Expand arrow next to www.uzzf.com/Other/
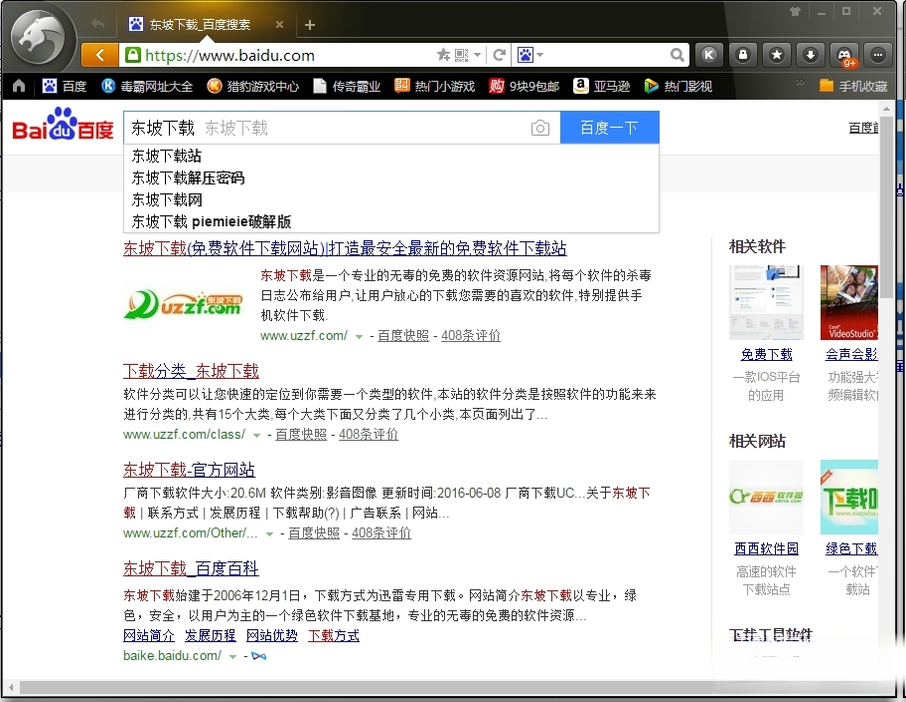Image resolution: width=906 pixels, height=702 pixels. pyautogui.click(x=269, y=534)
